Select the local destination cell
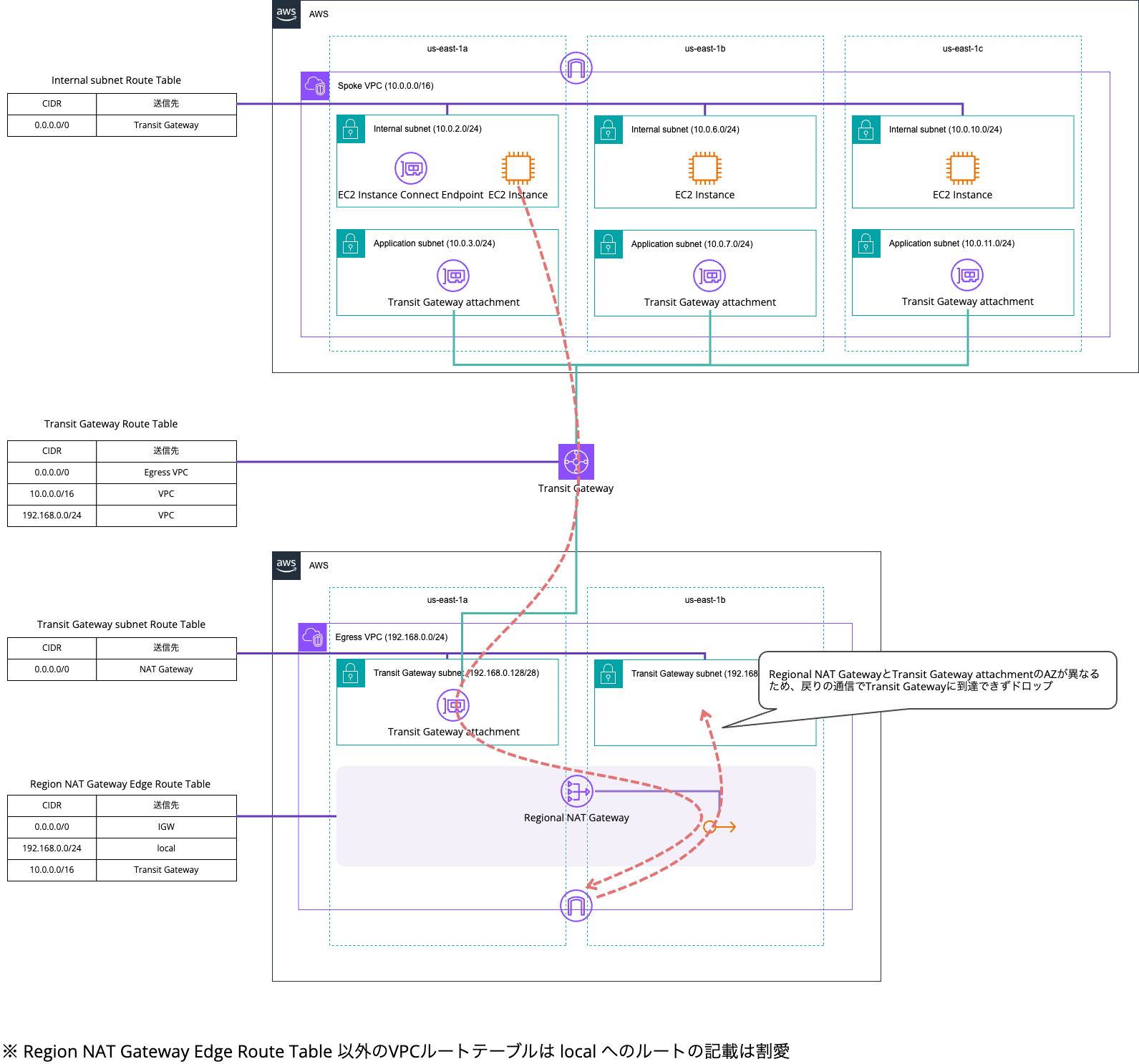This screenshot has width=1139, height=1064. click(166, 848)
